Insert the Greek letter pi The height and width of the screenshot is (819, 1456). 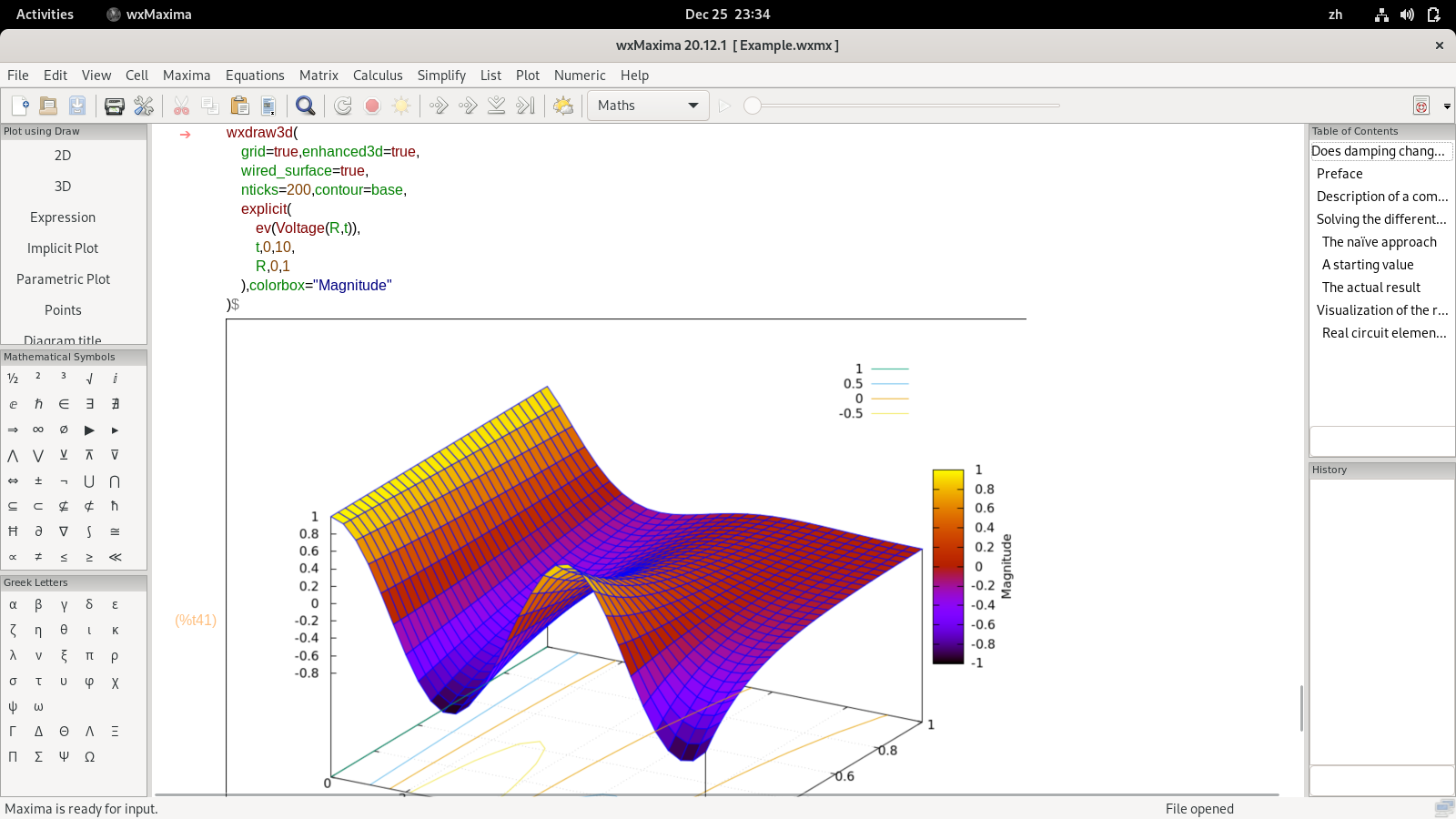(x=89, y=655)
